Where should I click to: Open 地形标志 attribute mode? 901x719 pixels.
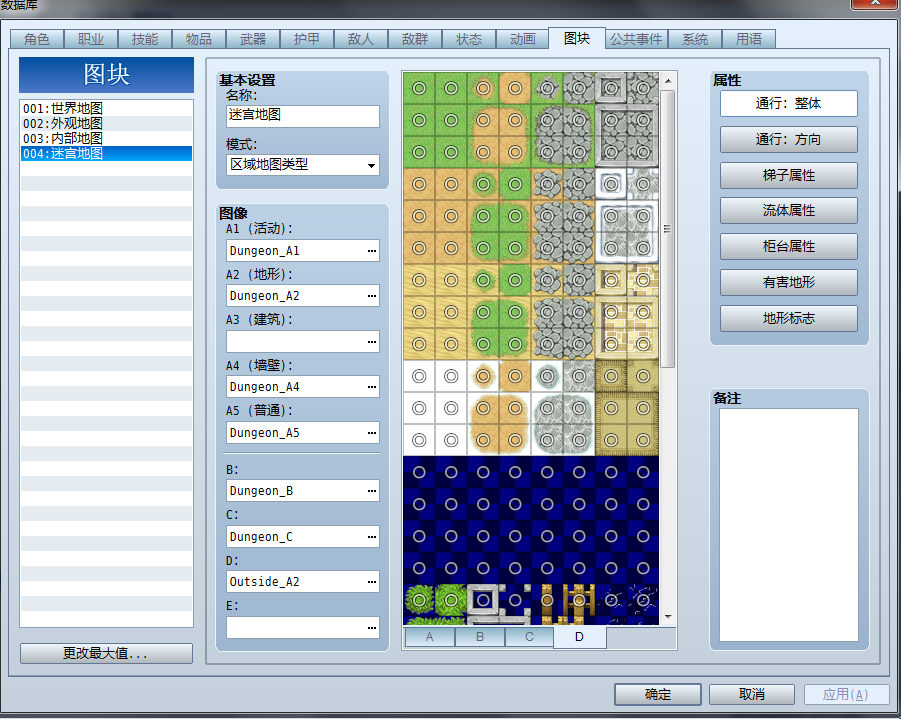pyautogui.click(x=788, y=318)
